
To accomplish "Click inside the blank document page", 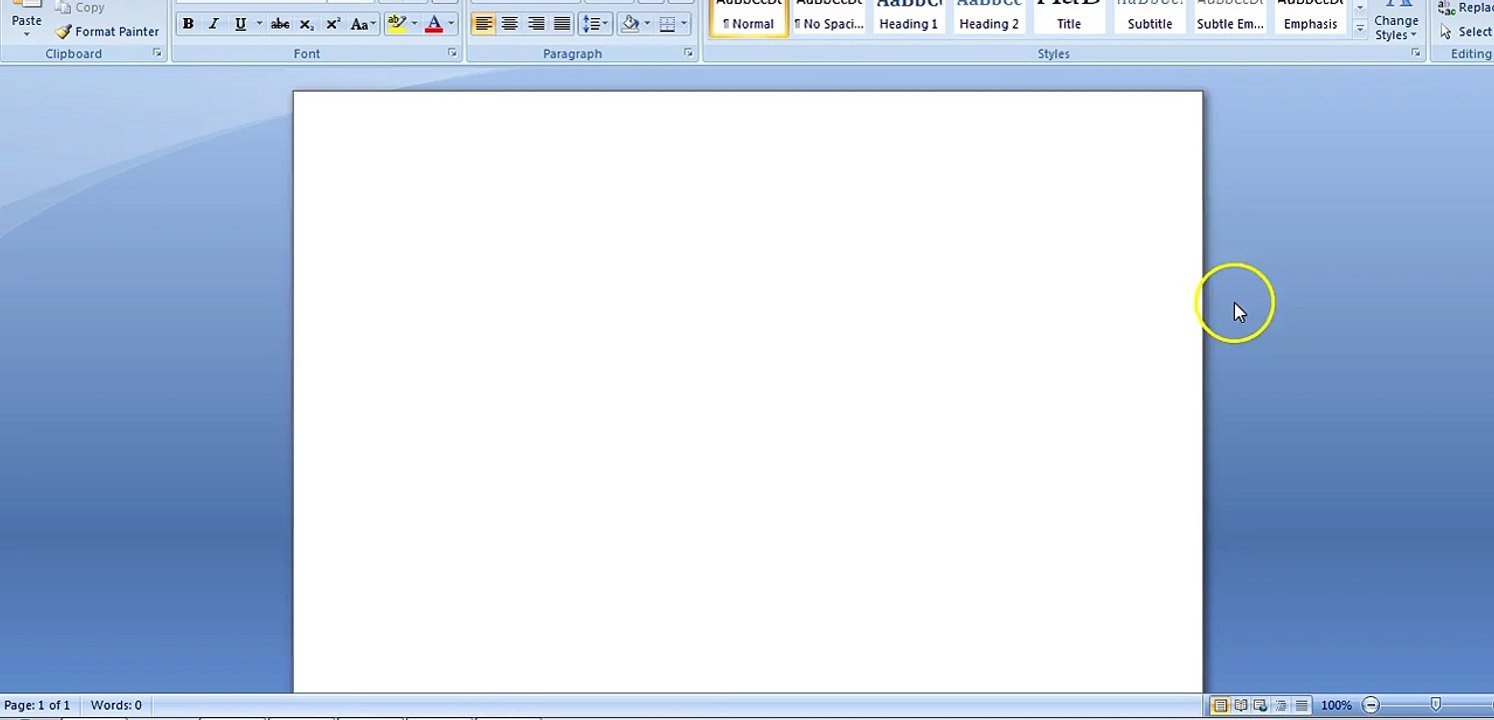I will (748, 391).
